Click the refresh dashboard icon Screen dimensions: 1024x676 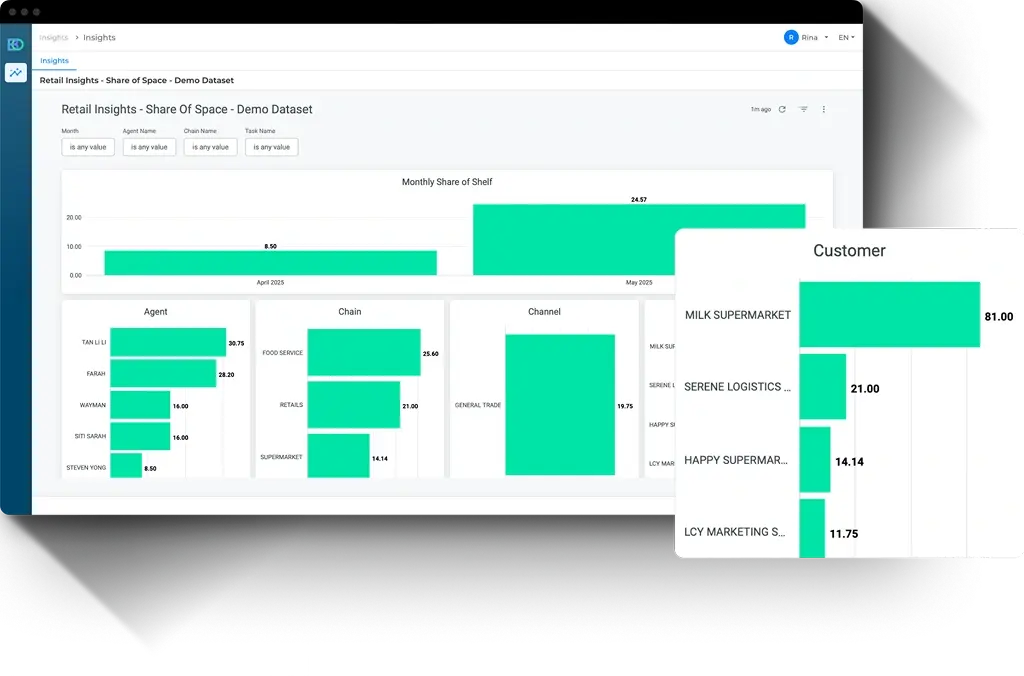coord(782,109)
